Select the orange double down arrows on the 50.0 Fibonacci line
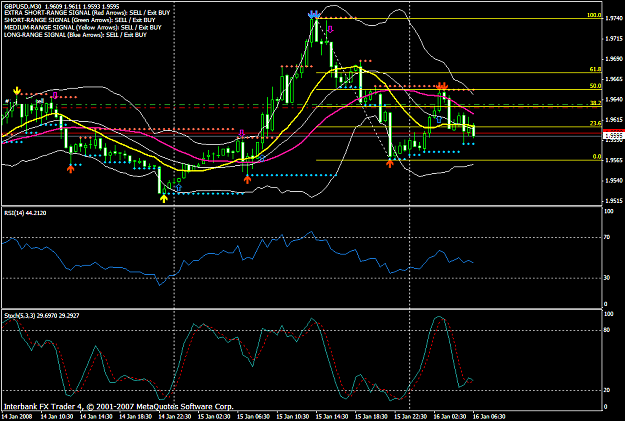Image resolution: width=625 pixels, height=421 pixels. tap(442, 85)
